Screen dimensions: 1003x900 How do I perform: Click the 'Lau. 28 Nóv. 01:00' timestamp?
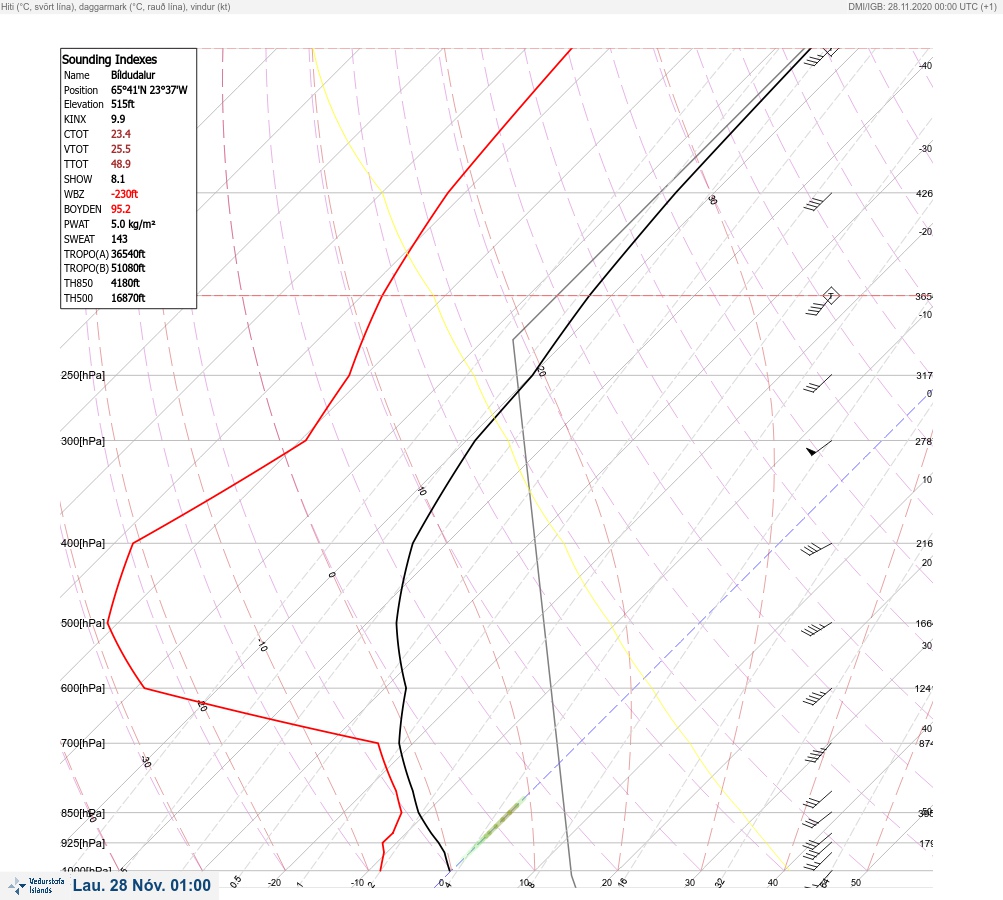tap(141, 885)
